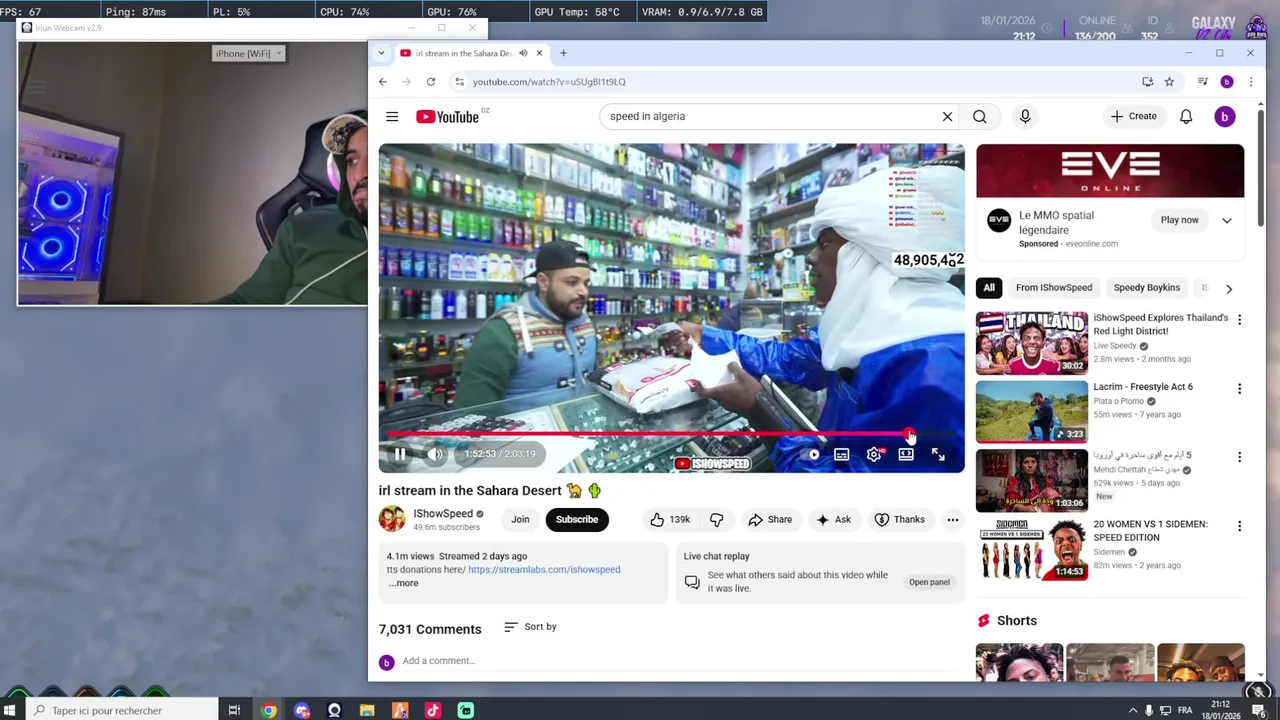Image resolution: width=1280 pixels, height=720 pixels.
Task: View site information icon in address bar
Action: pos(459,82)
